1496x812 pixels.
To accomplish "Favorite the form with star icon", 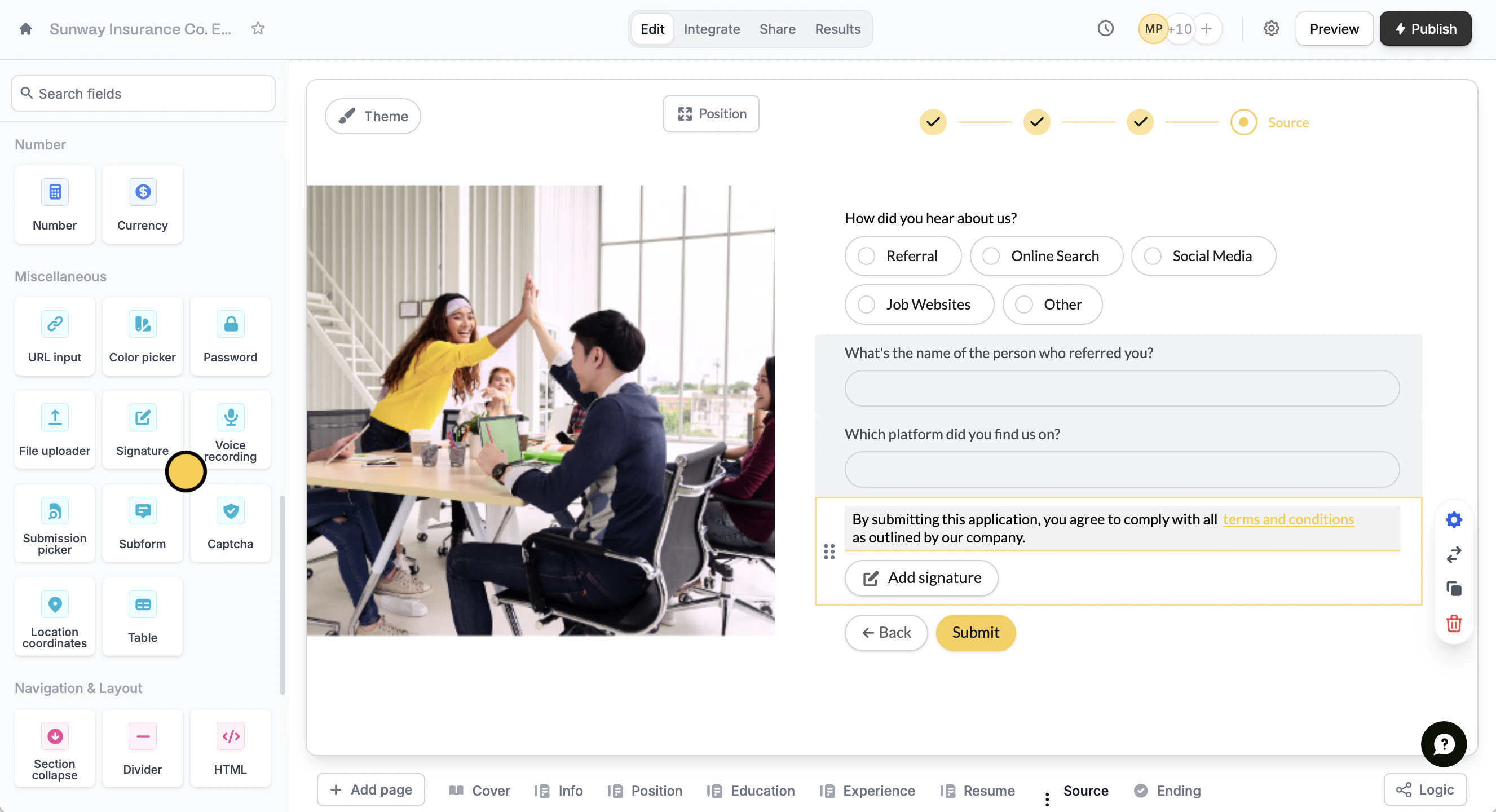I will tap(258, 28).
